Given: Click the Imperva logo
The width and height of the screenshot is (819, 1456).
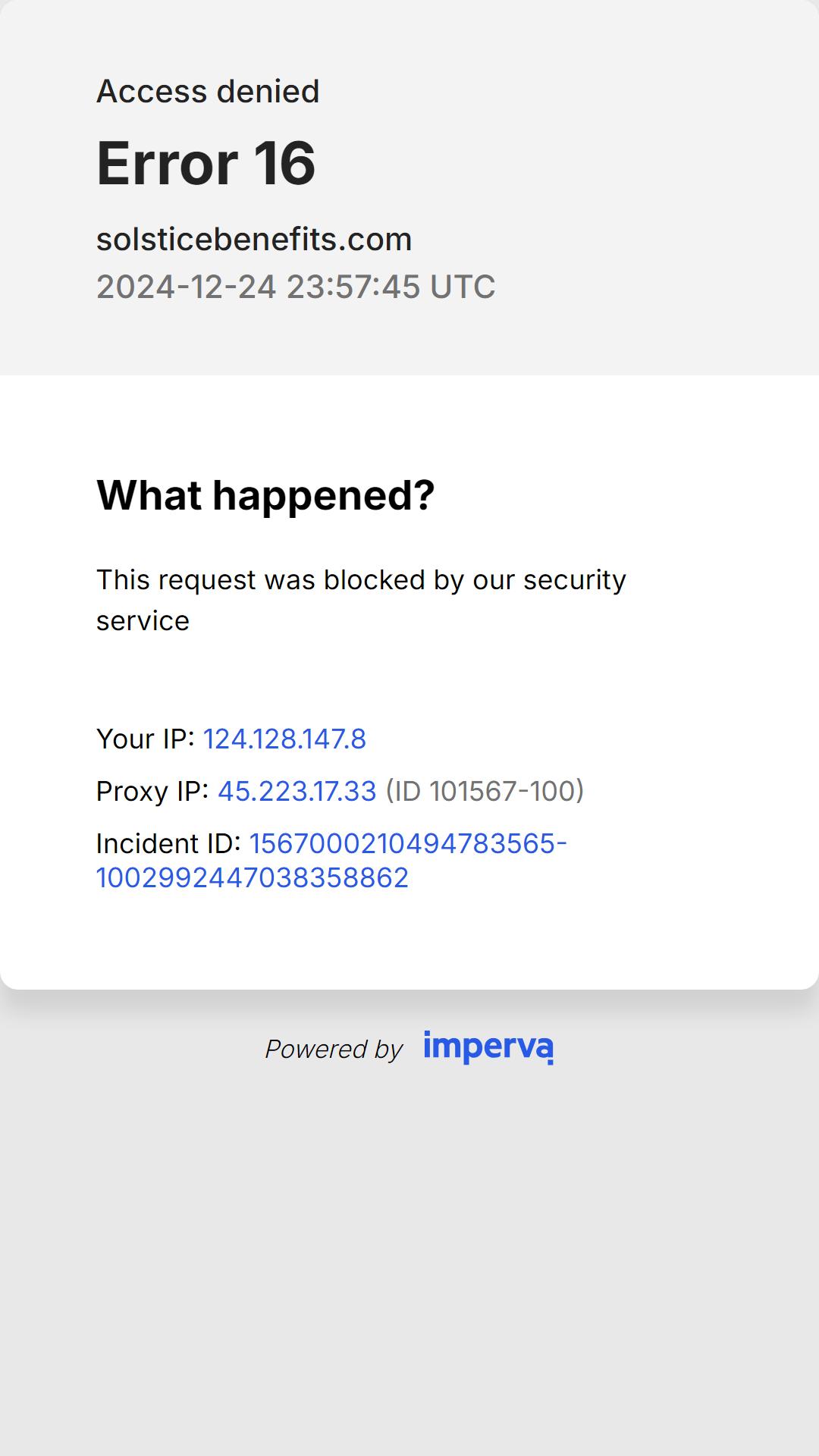Looking at the screenshot, I should tap(488, 1047).
